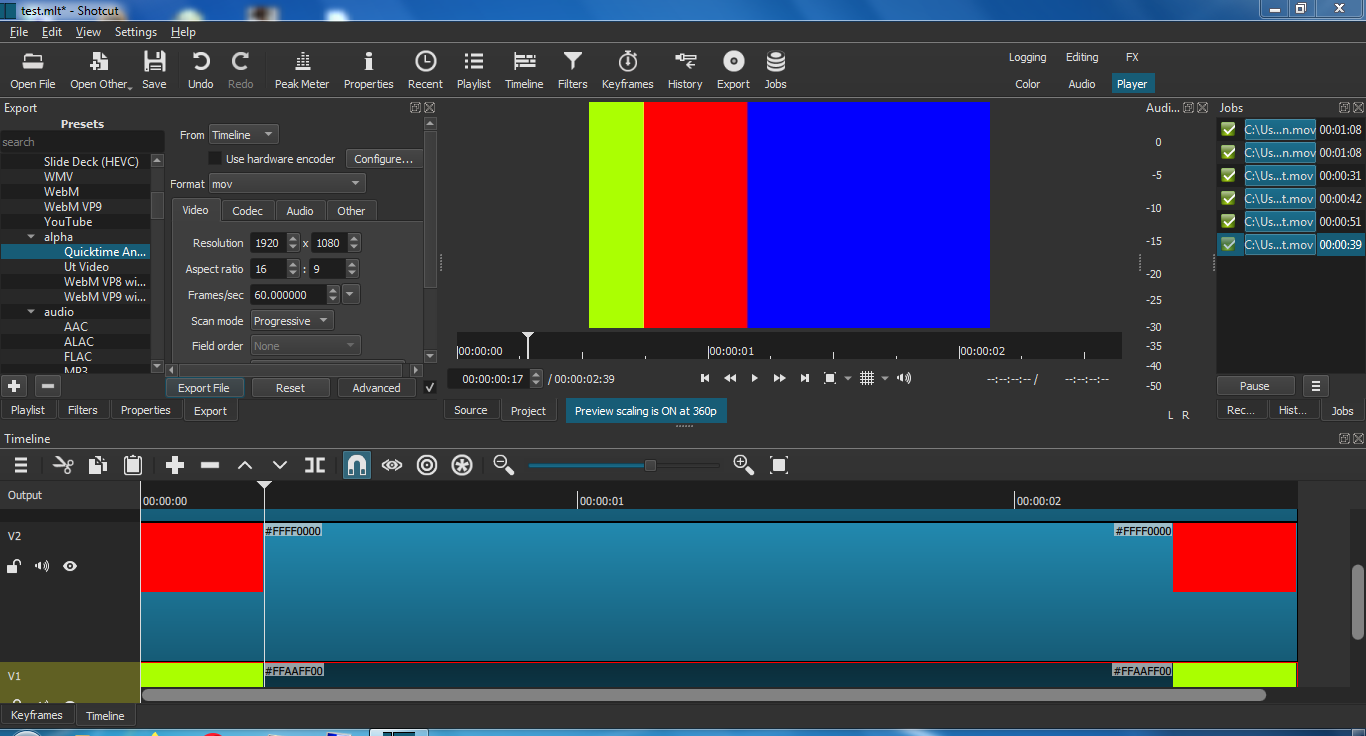Open the From Timeline dropdown
This screenshot has height=736, width=1366.
pyautogui.click(x=244, y=135)
